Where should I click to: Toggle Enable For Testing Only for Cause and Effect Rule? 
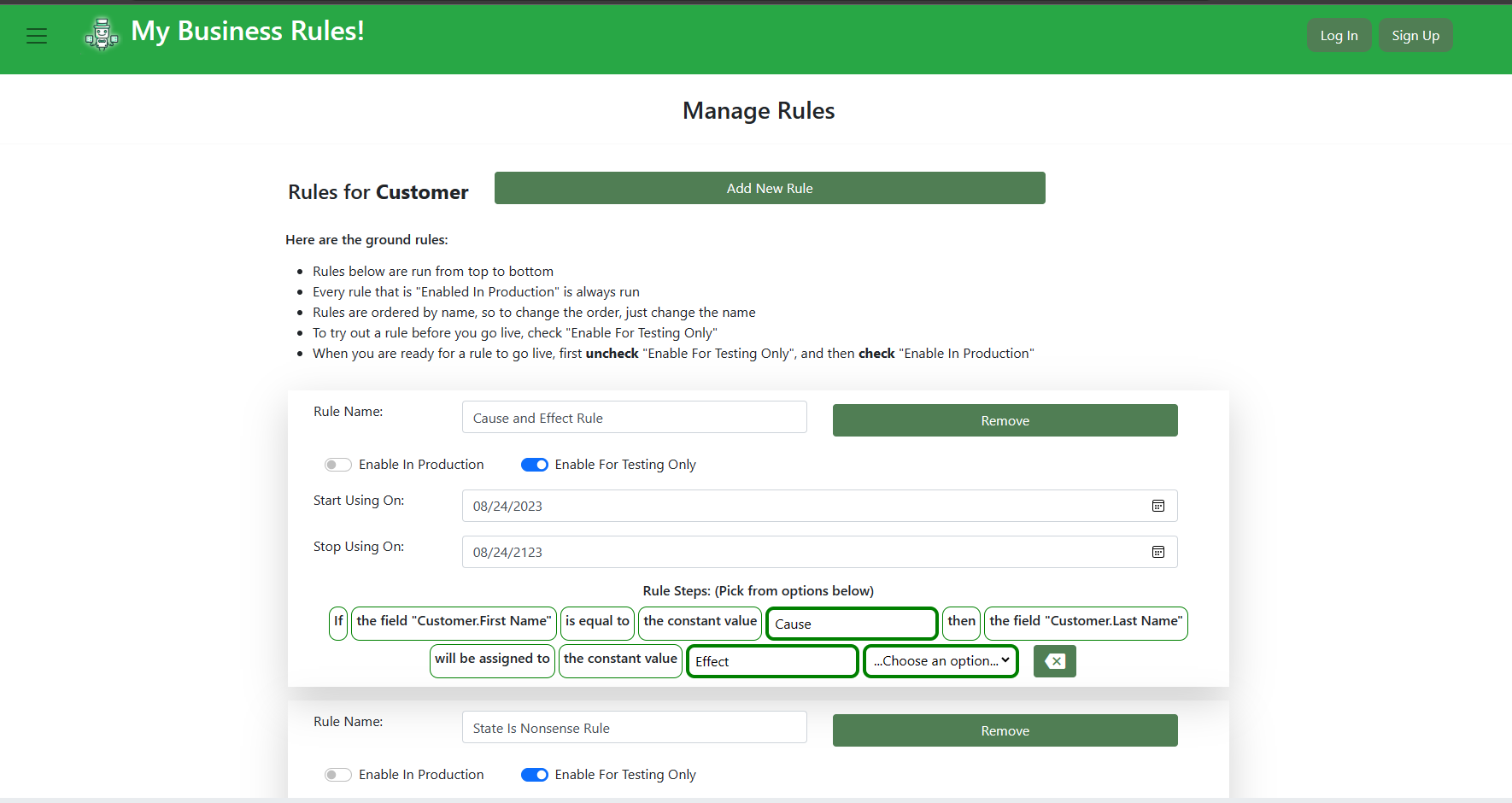pos(535,465)
